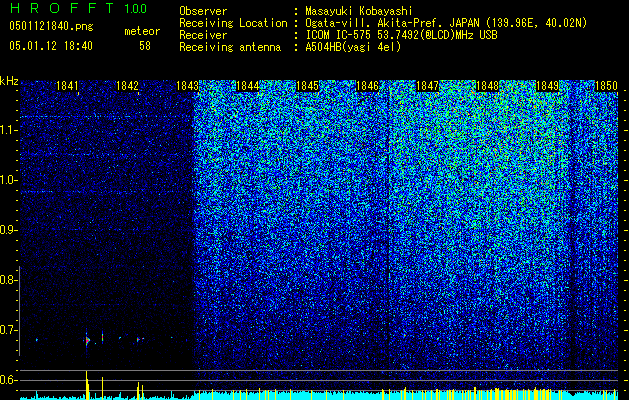Click the 0.6 frequency axis label

click(x=8, y=380)
